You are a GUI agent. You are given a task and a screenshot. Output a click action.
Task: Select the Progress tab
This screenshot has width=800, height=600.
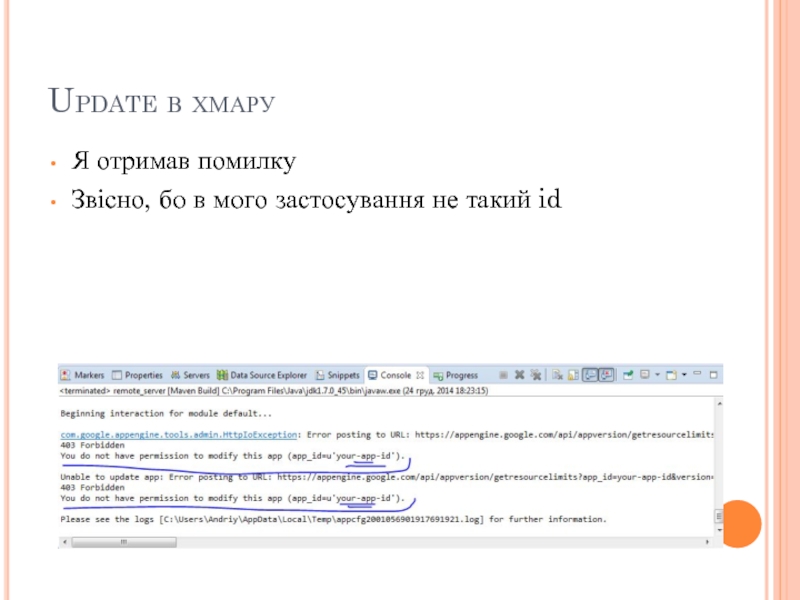(456, 375)
